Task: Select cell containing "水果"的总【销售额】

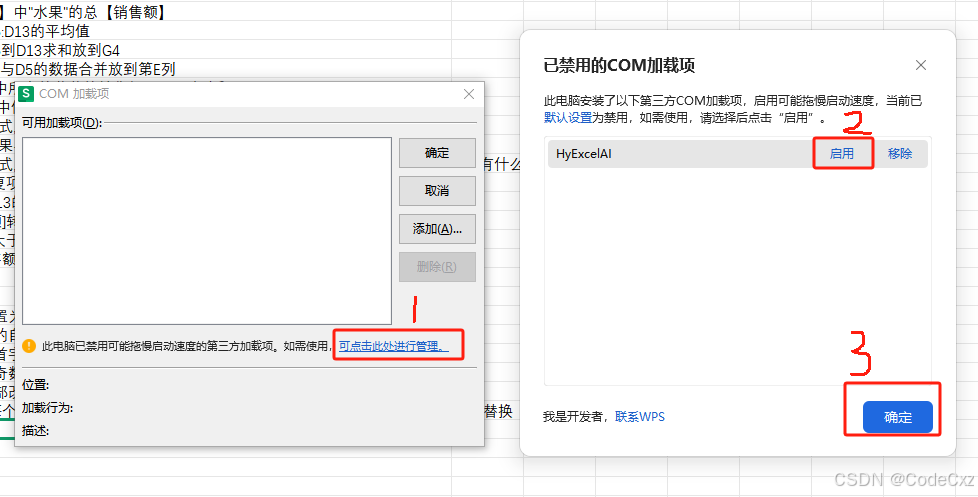Action: (x=83, y=11)
